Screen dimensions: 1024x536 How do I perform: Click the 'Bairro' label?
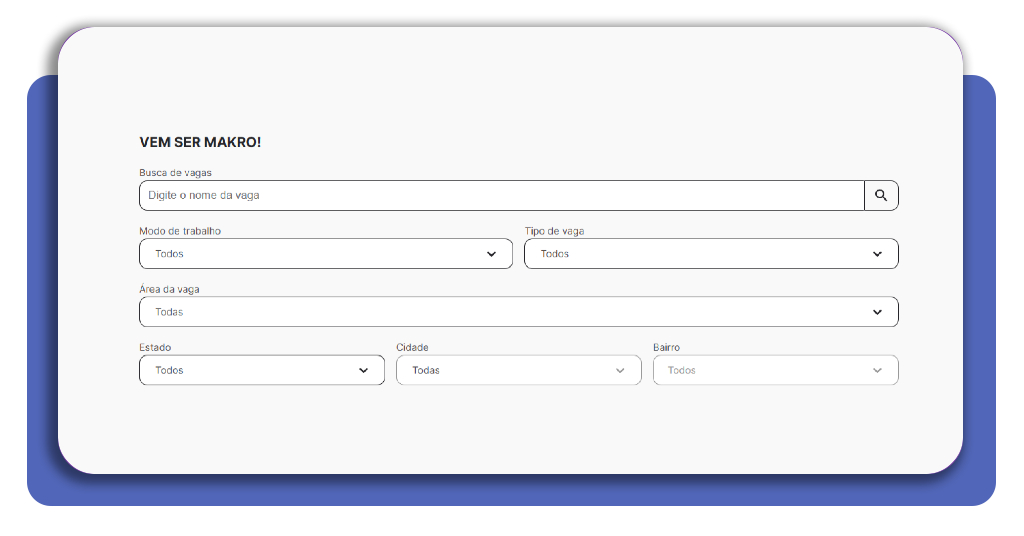666,347
